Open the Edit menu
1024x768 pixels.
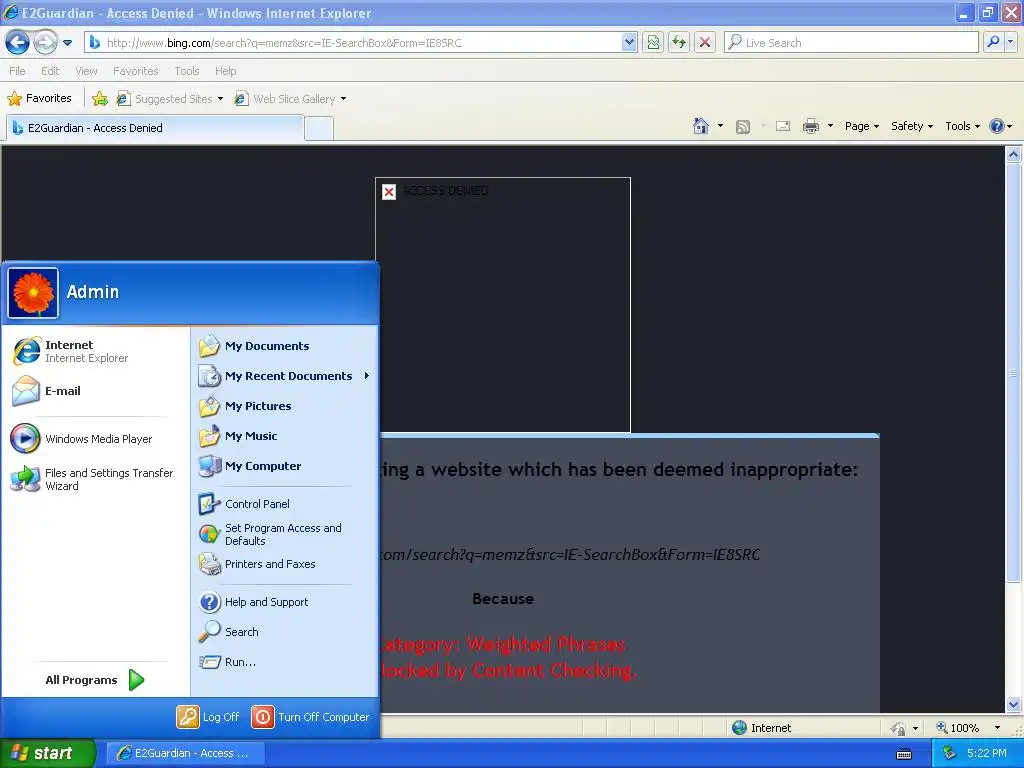[x=50, y=71]
